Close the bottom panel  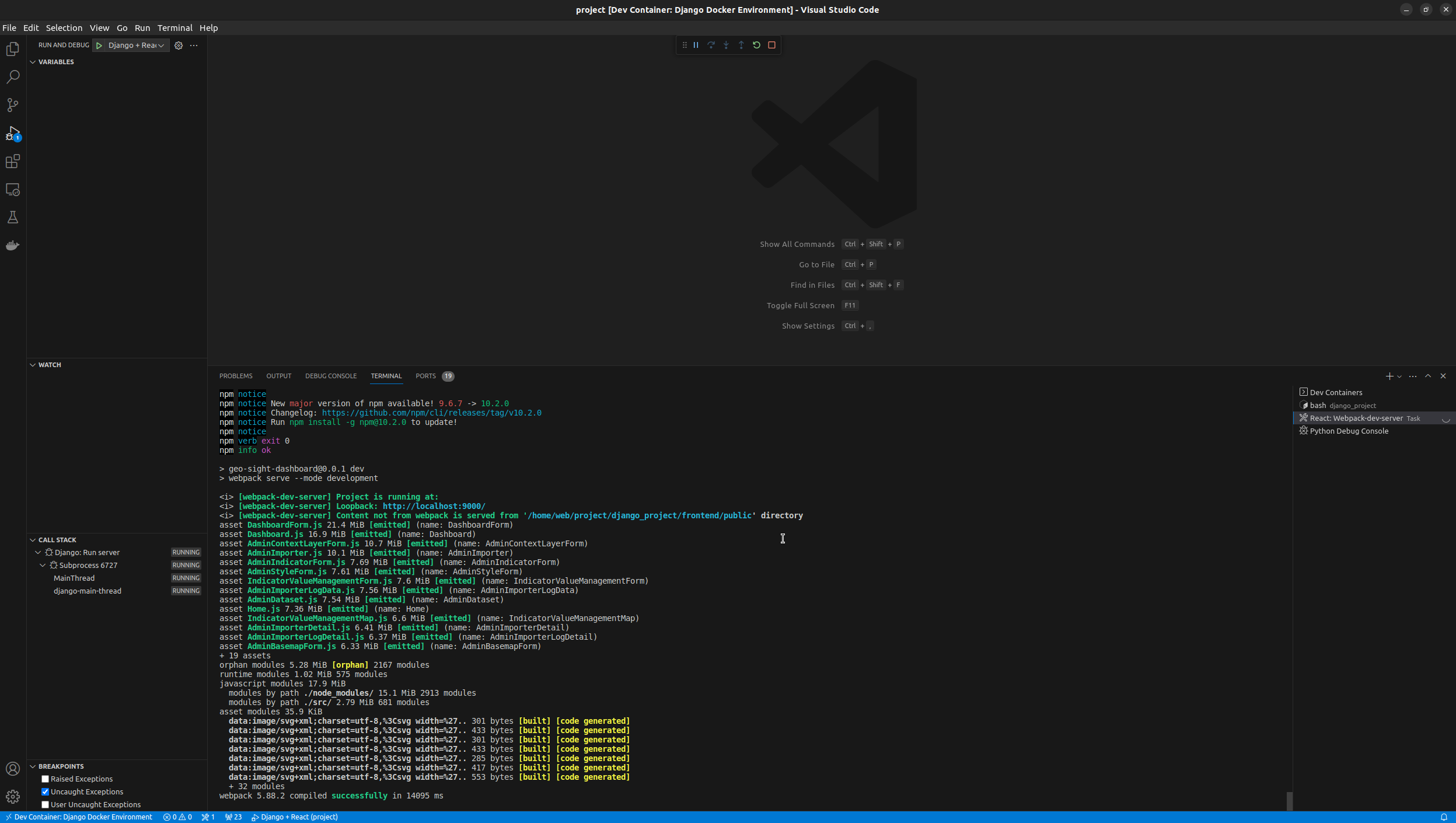coord(1443,376)
